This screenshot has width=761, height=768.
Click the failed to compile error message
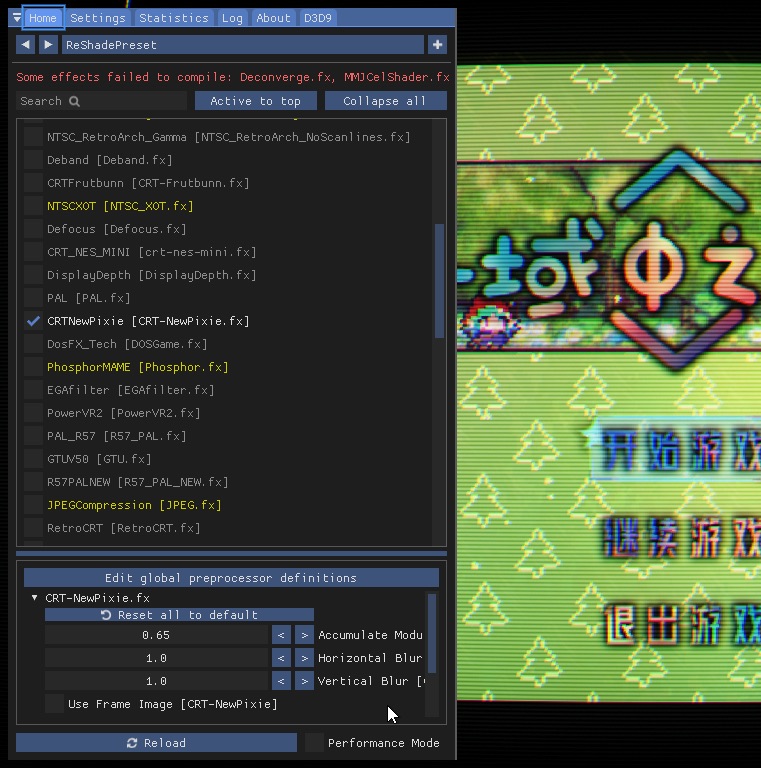233,77
